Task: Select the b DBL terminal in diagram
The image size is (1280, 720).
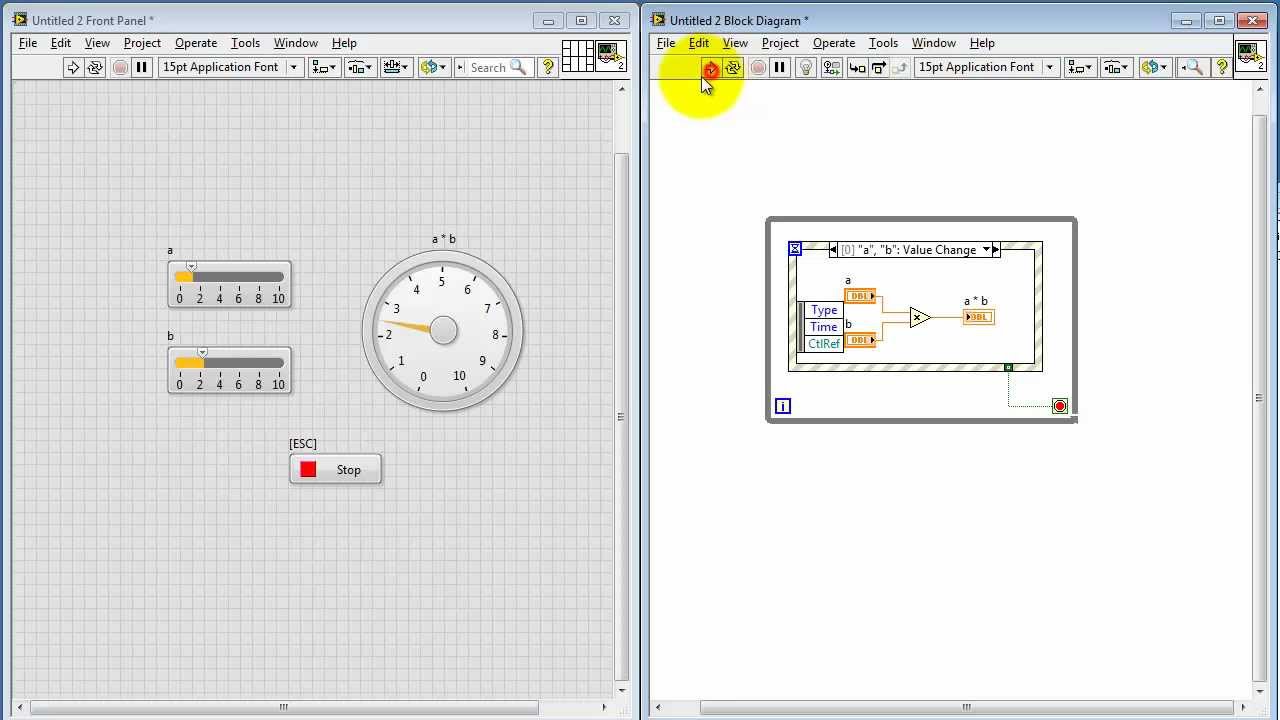Action: (x=860, y=341)
